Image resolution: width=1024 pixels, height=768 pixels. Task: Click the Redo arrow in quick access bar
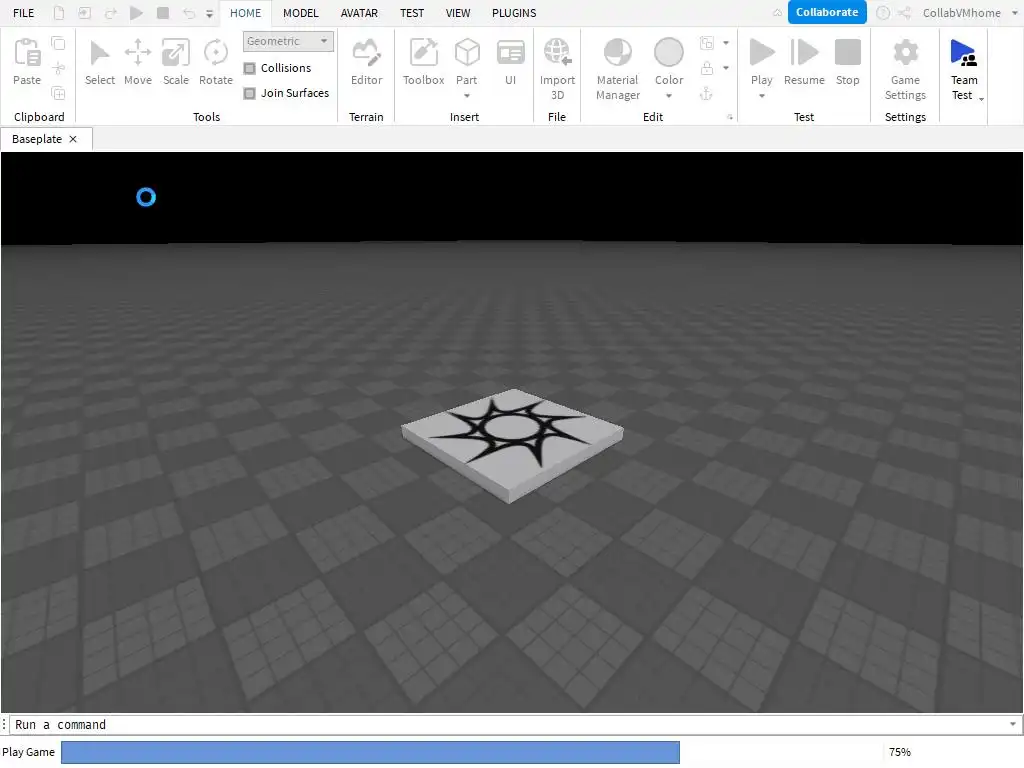click(110, 12)
